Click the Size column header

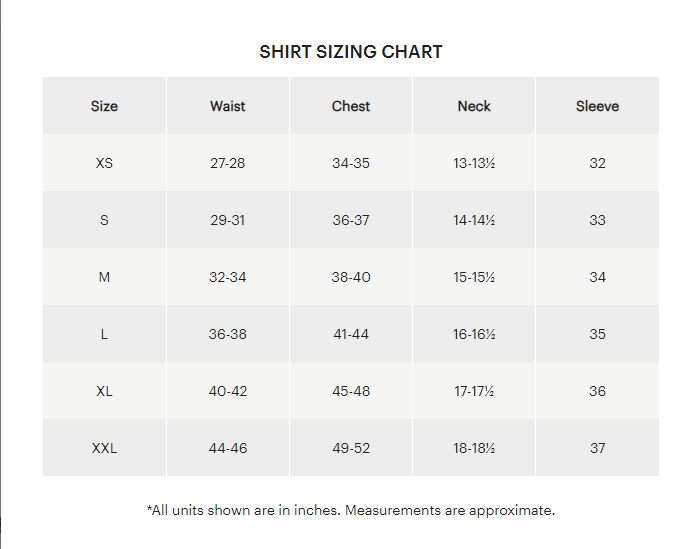tap(104, 106)
